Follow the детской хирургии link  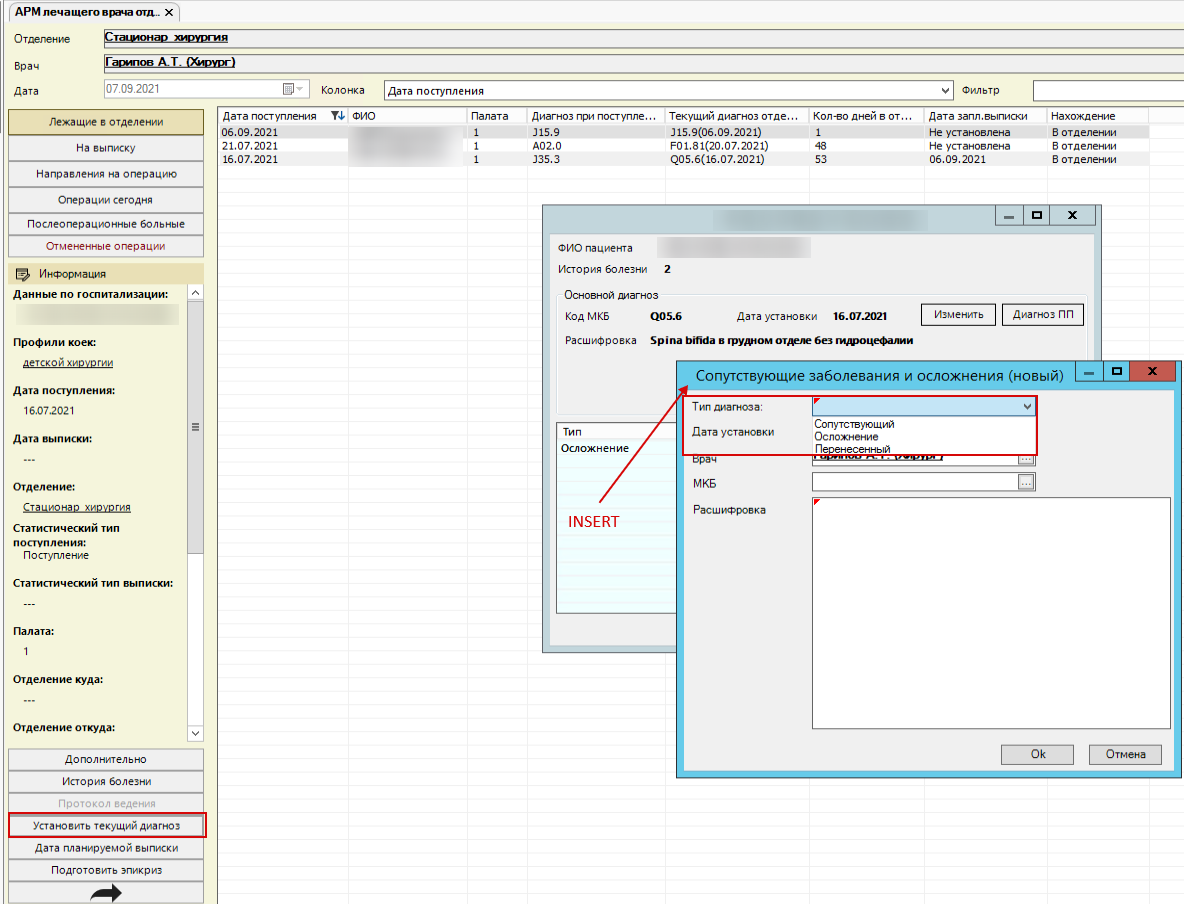(68, 363)
